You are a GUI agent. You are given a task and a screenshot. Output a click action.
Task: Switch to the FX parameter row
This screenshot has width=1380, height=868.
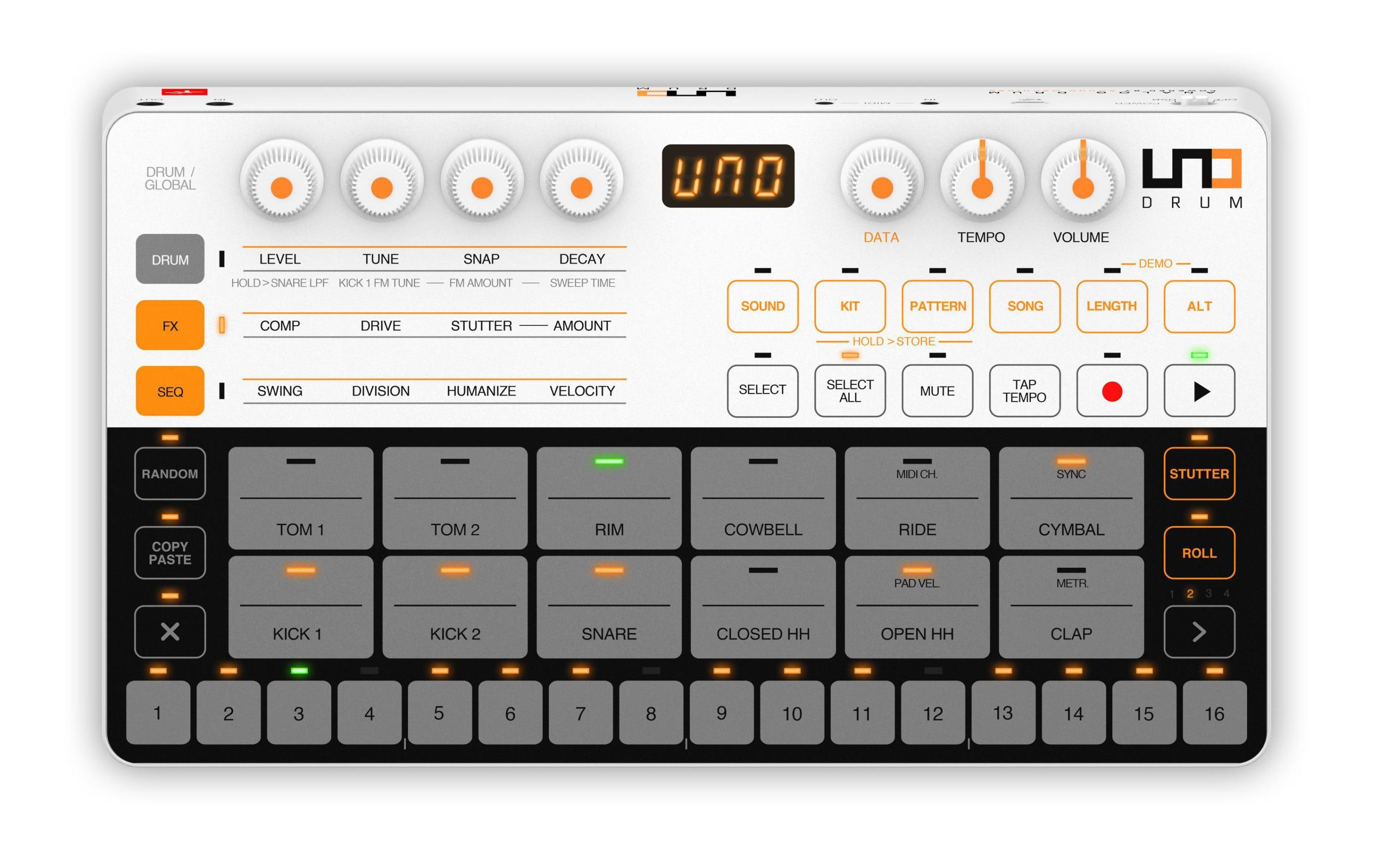170,325
